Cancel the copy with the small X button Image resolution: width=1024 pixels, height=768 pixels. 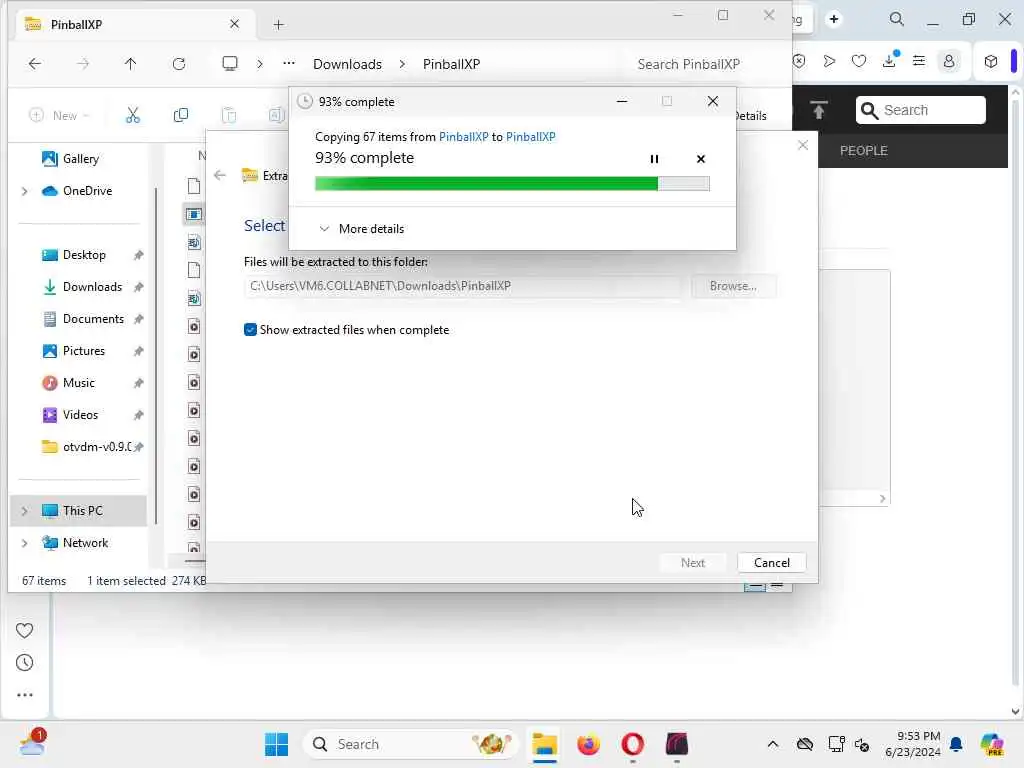(701, 159)
